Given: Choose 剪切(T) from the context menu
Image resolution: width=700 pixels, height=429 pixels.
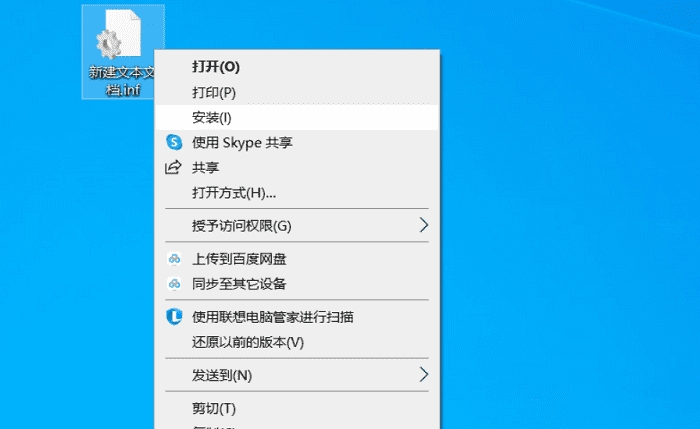Looking at the screenshot, I should tap(297, 408).
